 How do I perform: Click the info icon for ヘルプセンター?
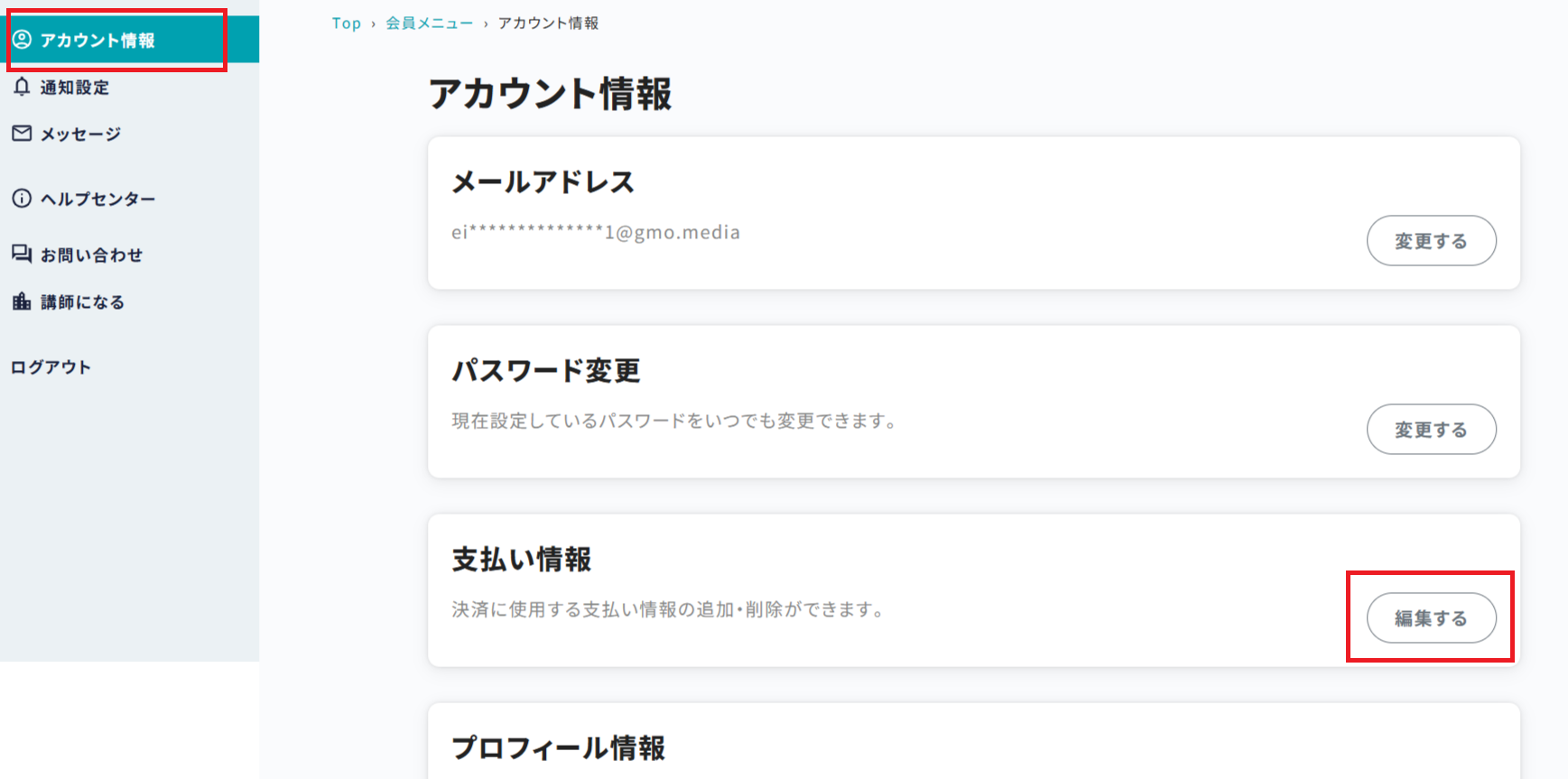point(22,199)
